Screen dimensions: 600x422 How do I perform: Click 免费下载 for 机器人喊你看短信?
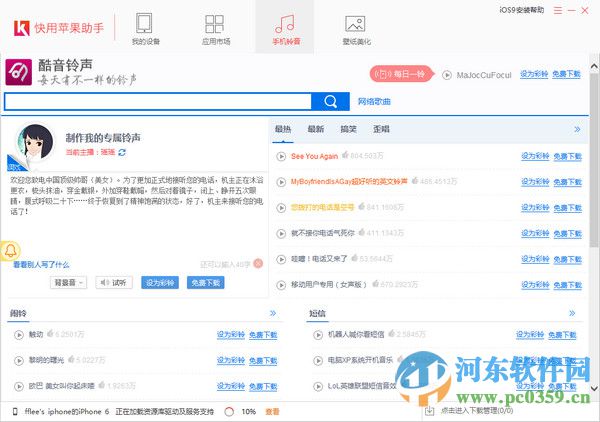coord(562,335)
